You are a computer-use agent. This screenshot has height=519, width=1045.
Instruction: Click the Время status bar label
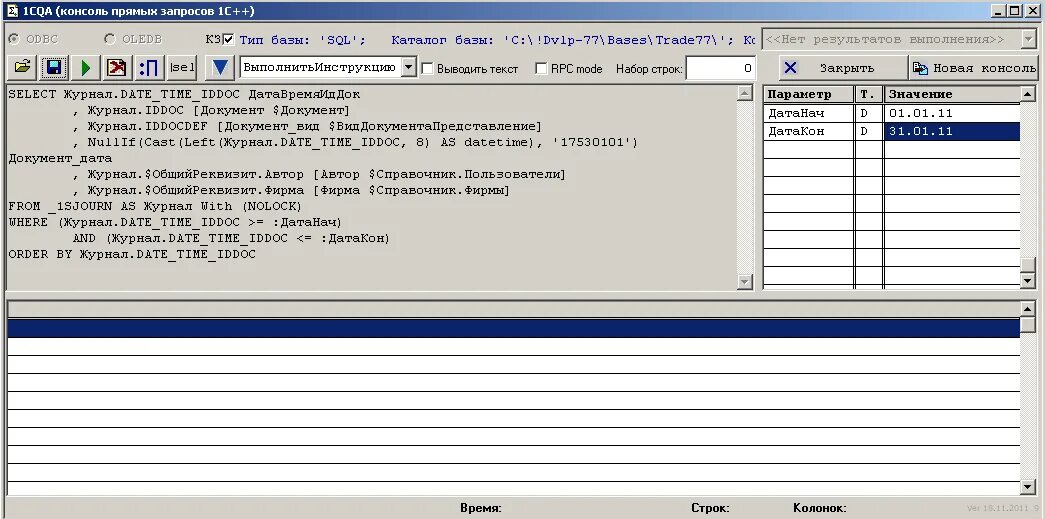coord(481,508)
